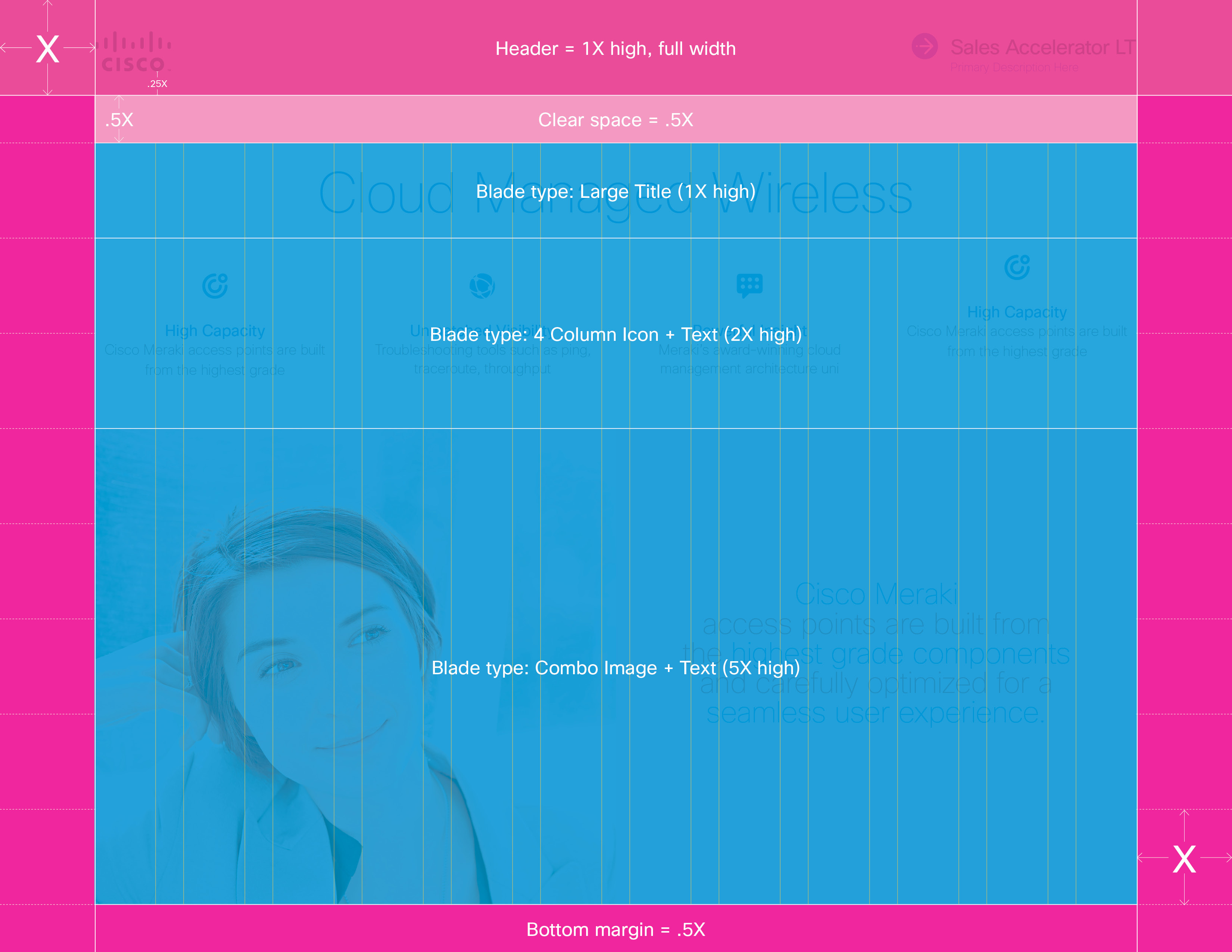Click the top-left X dimension marker
This screenshot has height=952, width=1232.
[48, 49]
